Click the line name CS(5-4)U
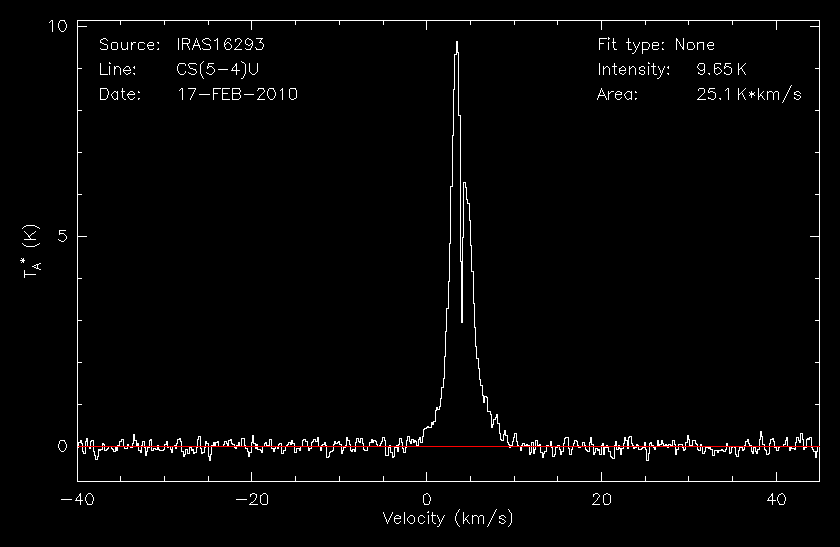This screenshot has height=547, width=840. click(218, 69)
